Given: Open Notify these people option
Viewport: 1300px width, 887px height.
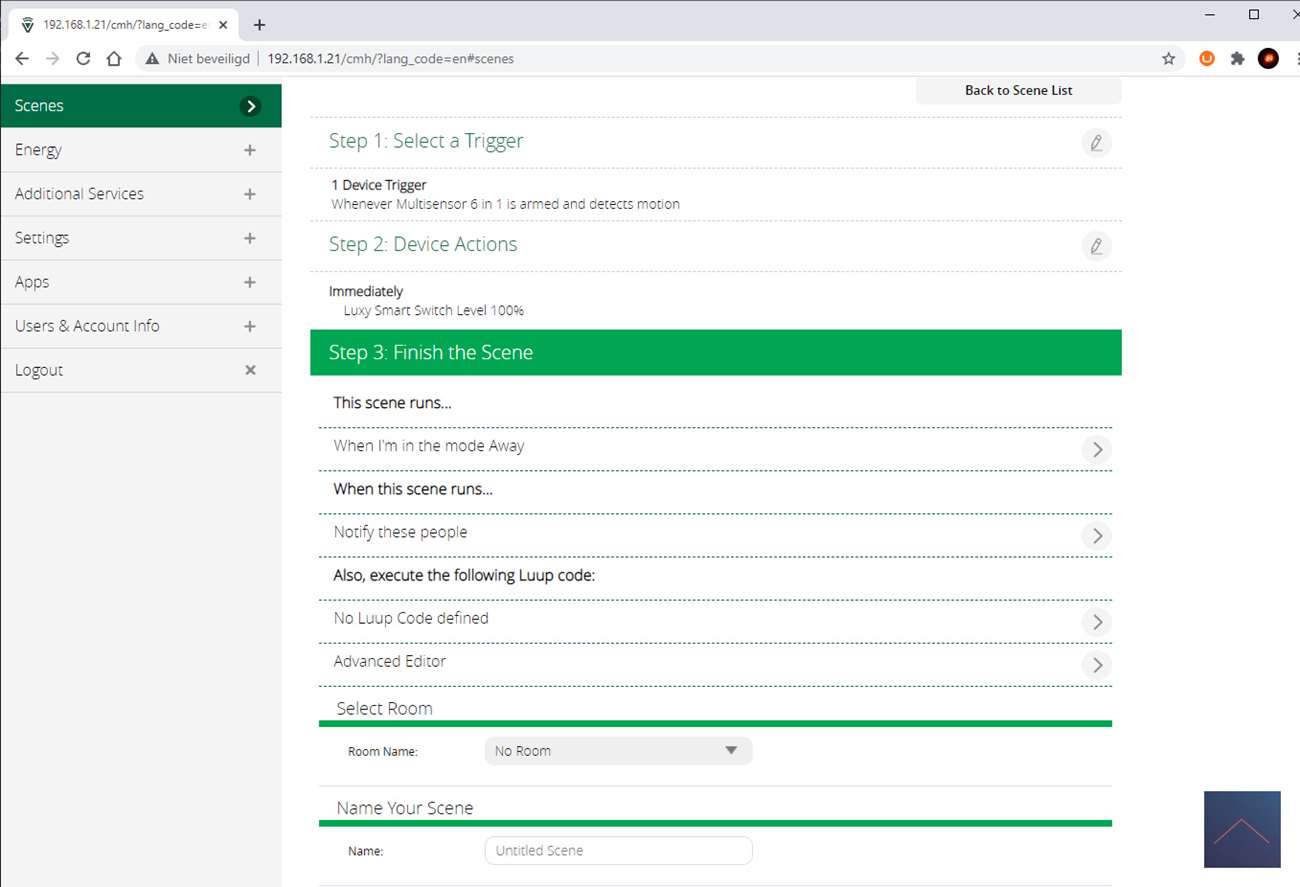Looking at the screenshot, I should pos(1096,536).
